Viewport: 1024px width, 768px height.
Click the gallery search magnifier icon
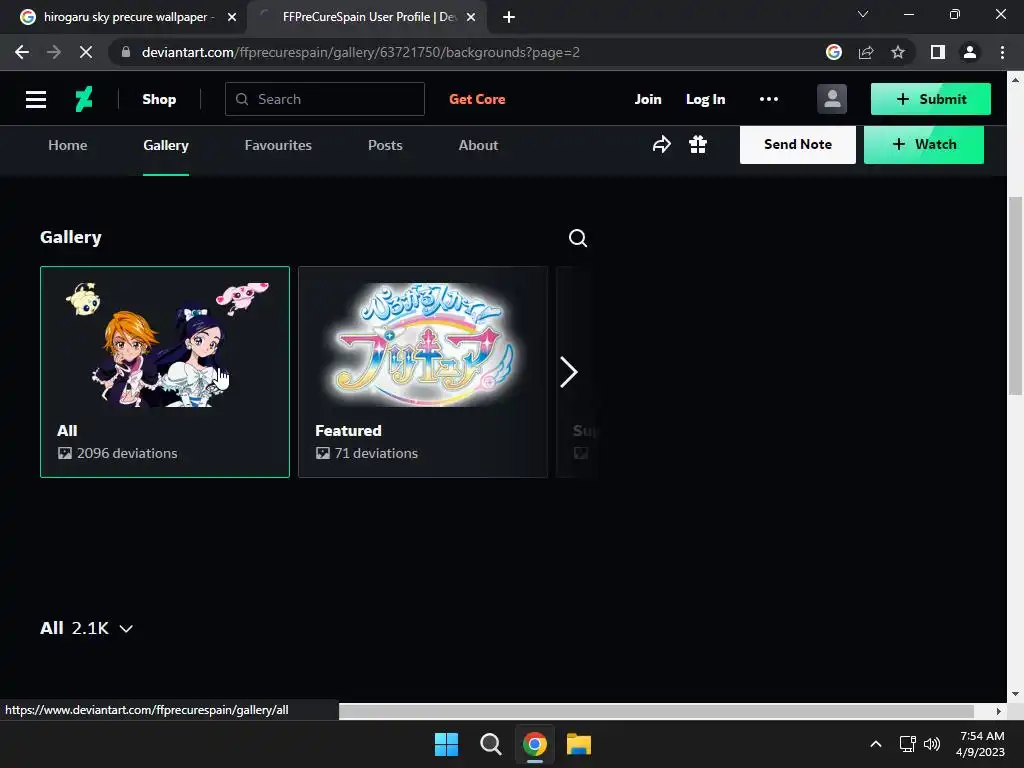pyautogui.click(x=577, y=238)
